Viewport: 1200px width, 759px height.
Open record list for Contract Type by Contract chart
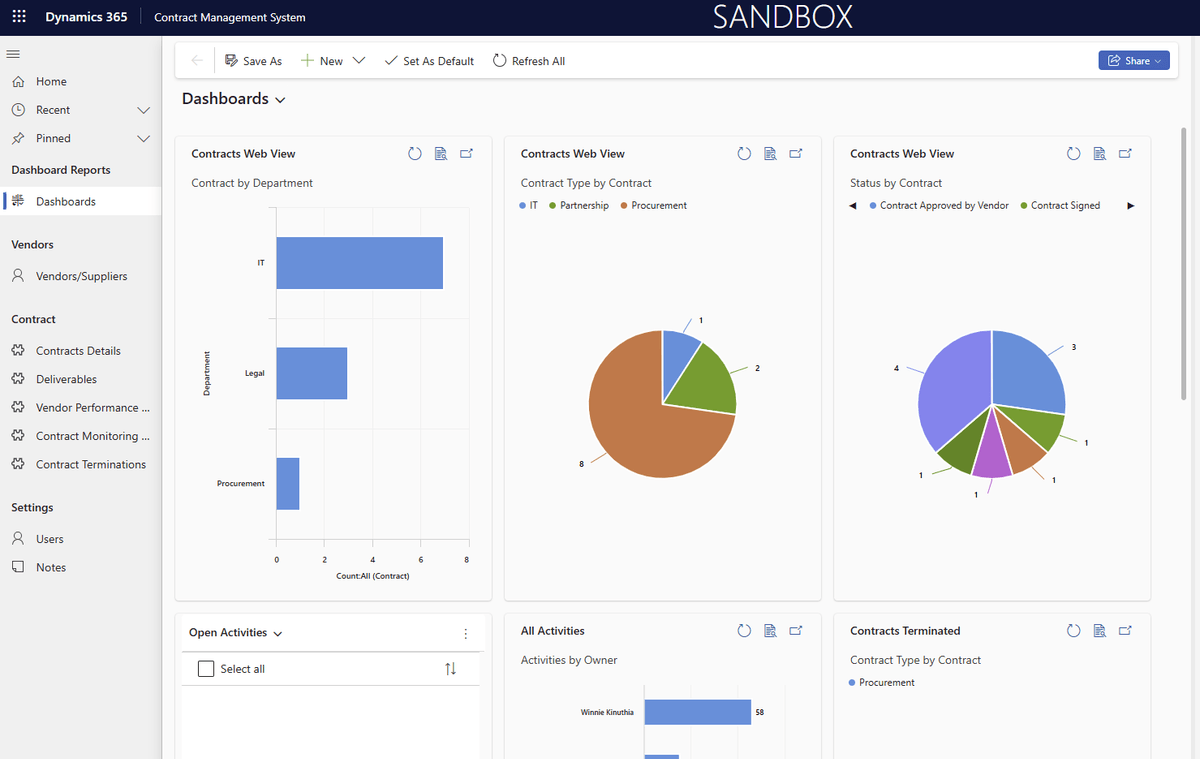[x=770, y=153]
